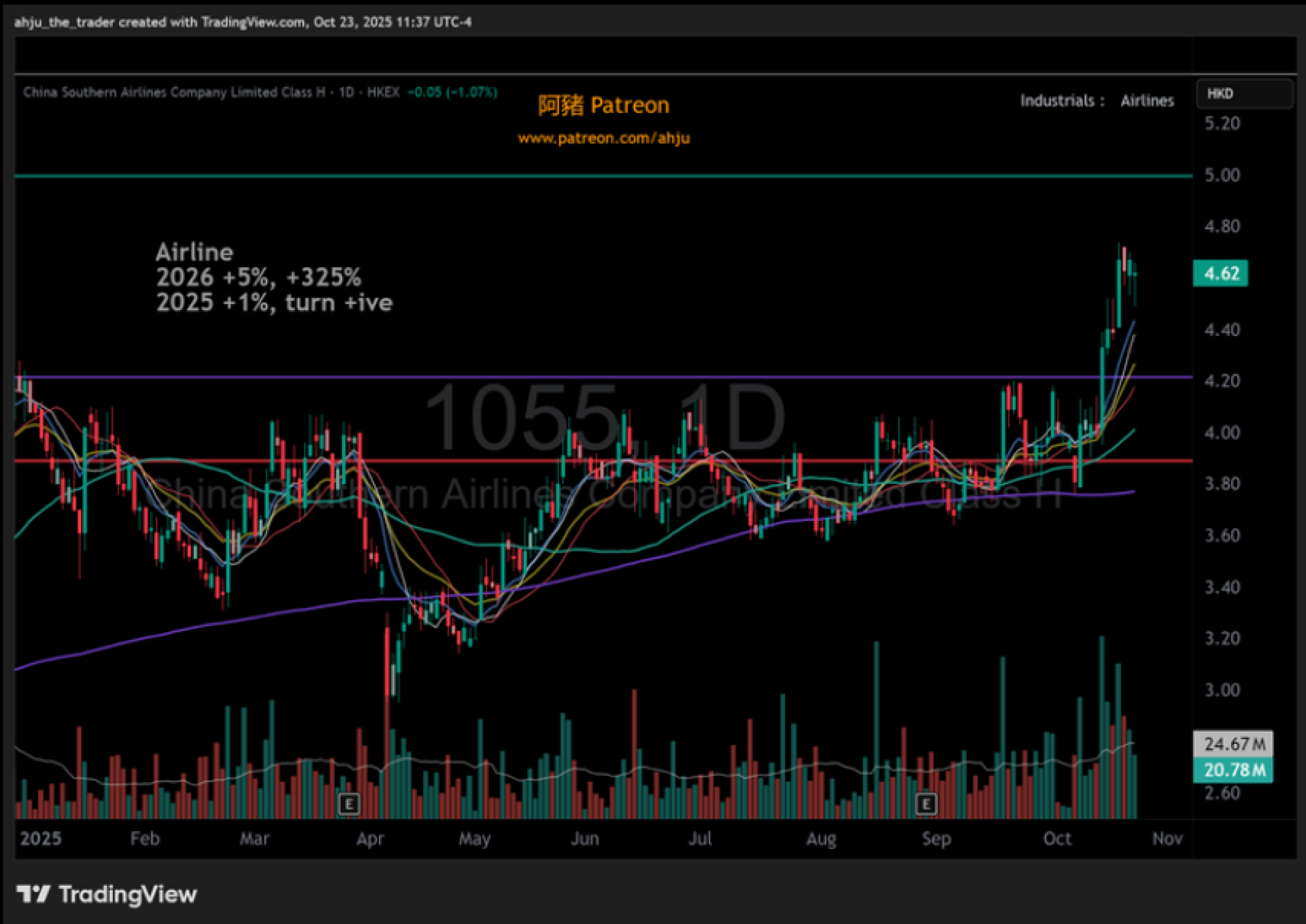Click the 24.67M volume average label
1306x924 pixels.
coord(1234,744)
